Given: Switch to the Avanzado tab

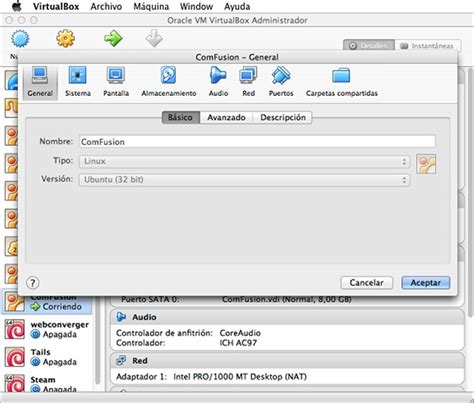Looking at the screenshot, I should [226, 117].
